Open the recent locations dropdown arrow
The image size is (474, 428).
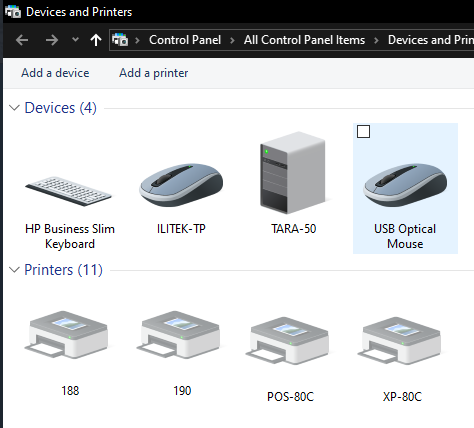75,40
